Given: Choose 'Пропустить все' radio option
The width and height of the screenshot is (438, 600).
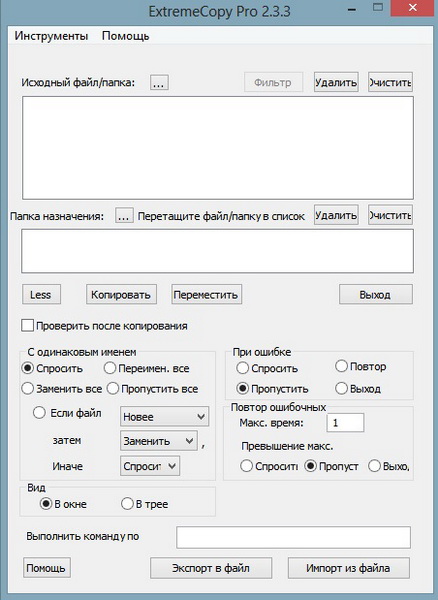Looking at the screenshot, I should pos(113,389).
